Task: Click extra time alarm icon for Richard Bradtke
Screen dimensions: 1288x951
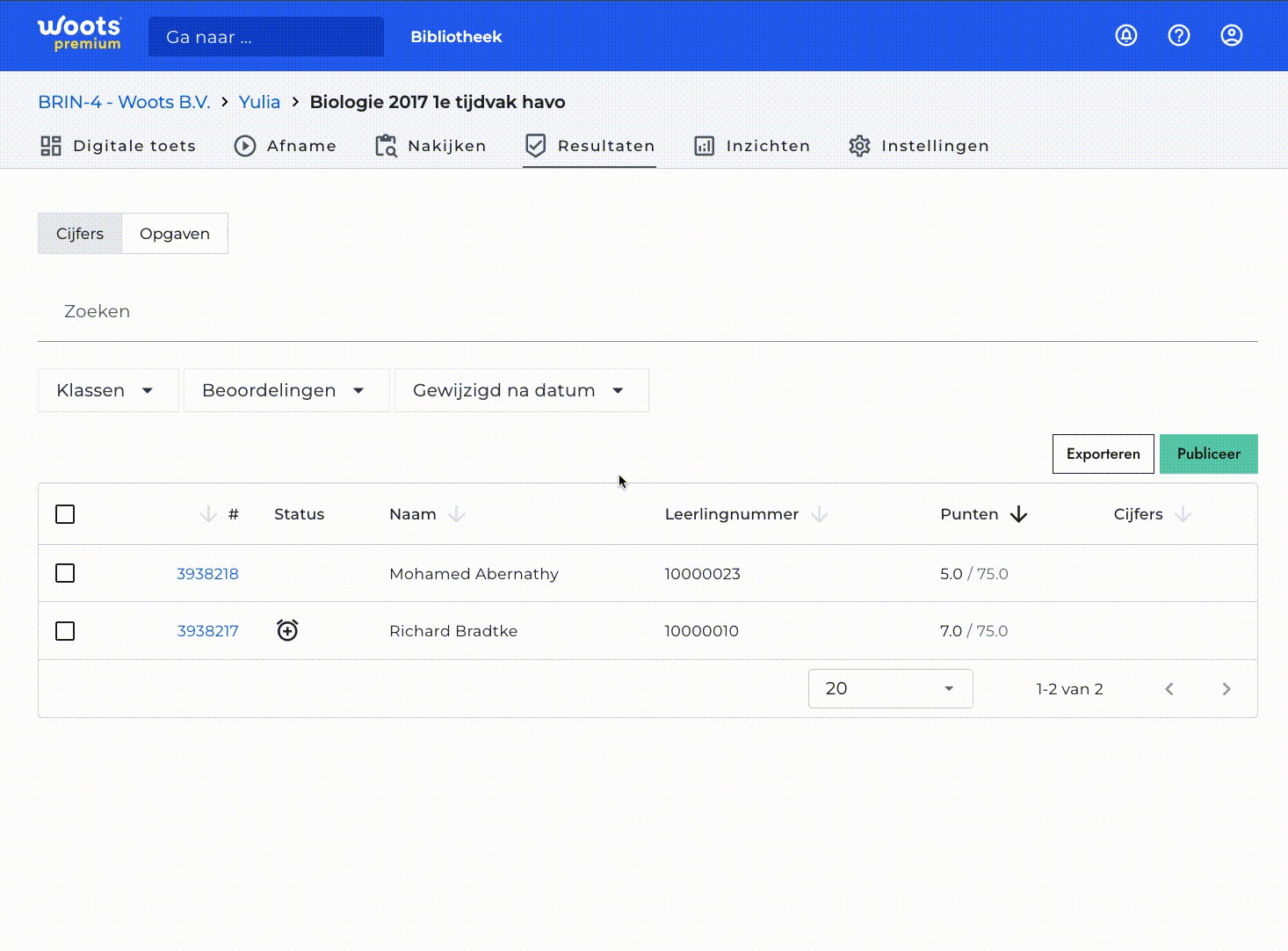Action: tap(287, 630)
